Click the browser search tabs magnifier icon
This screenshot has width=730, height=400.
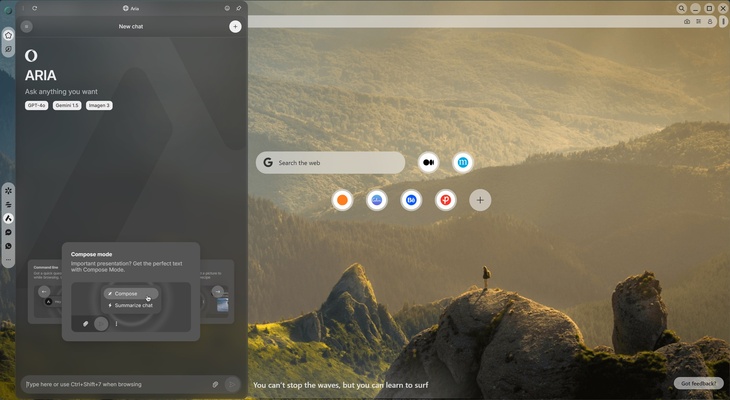click(682, 8)
